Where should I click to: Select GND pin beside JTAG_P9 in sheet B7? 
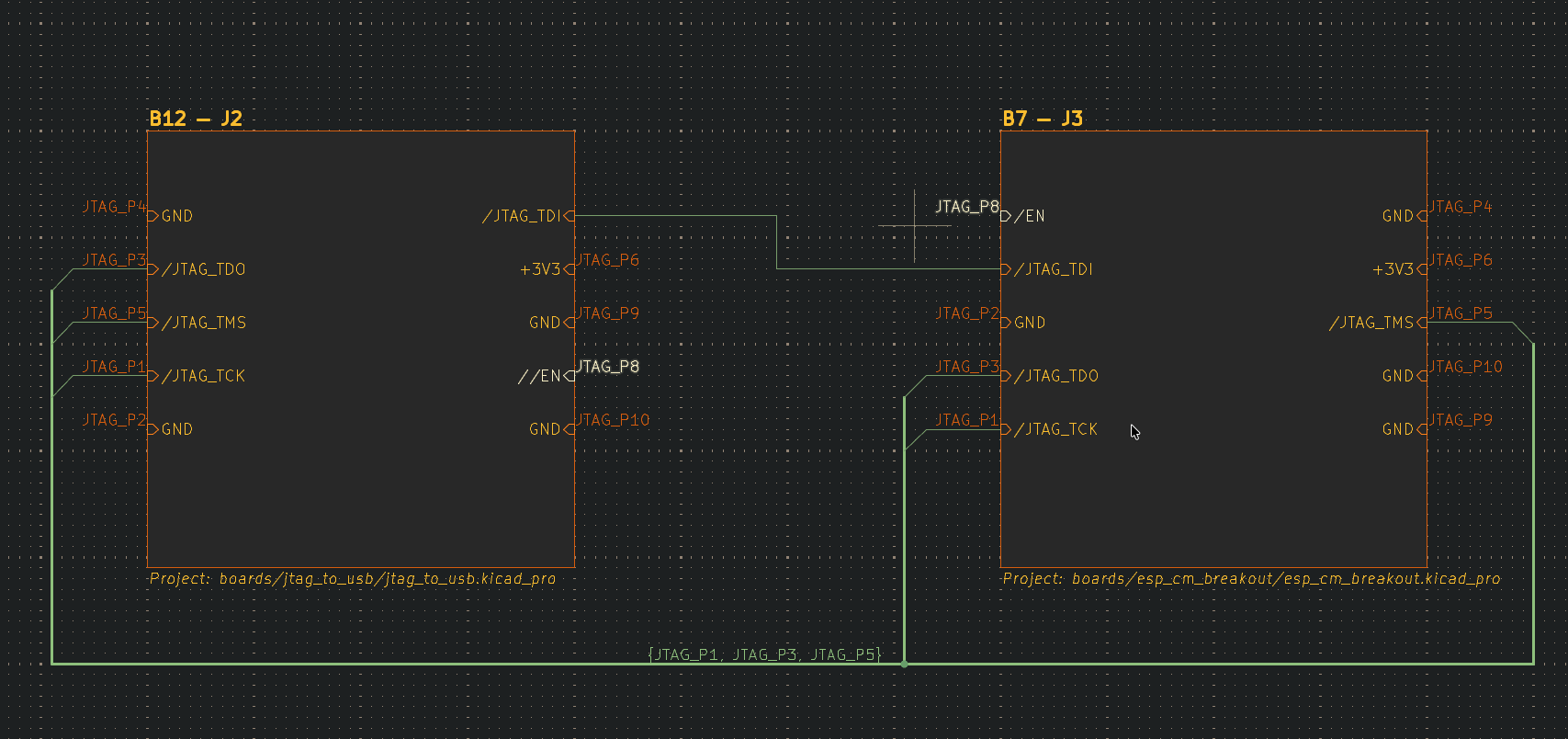pos(1404,429)
